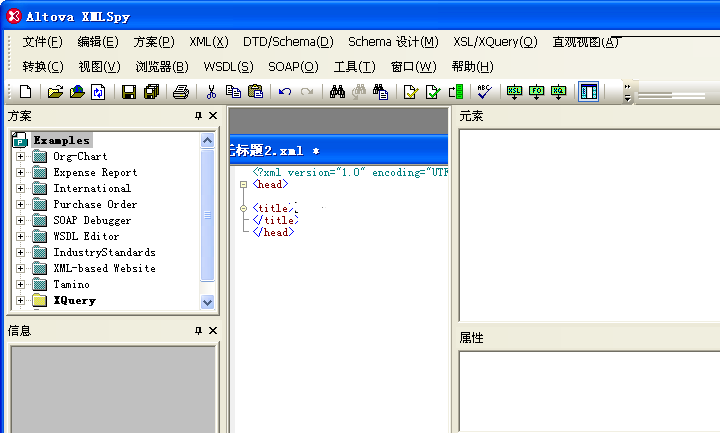The image size is (720, 433).
Task: Expand the Purchase Order folder
Action: [x=20, y=204]
